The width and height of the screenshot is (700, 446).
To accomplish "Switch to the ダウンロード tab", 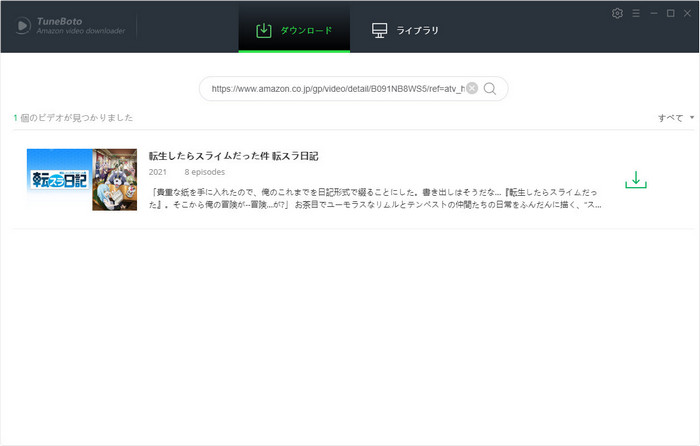I will pyautogui.click(x=294, y=29).
